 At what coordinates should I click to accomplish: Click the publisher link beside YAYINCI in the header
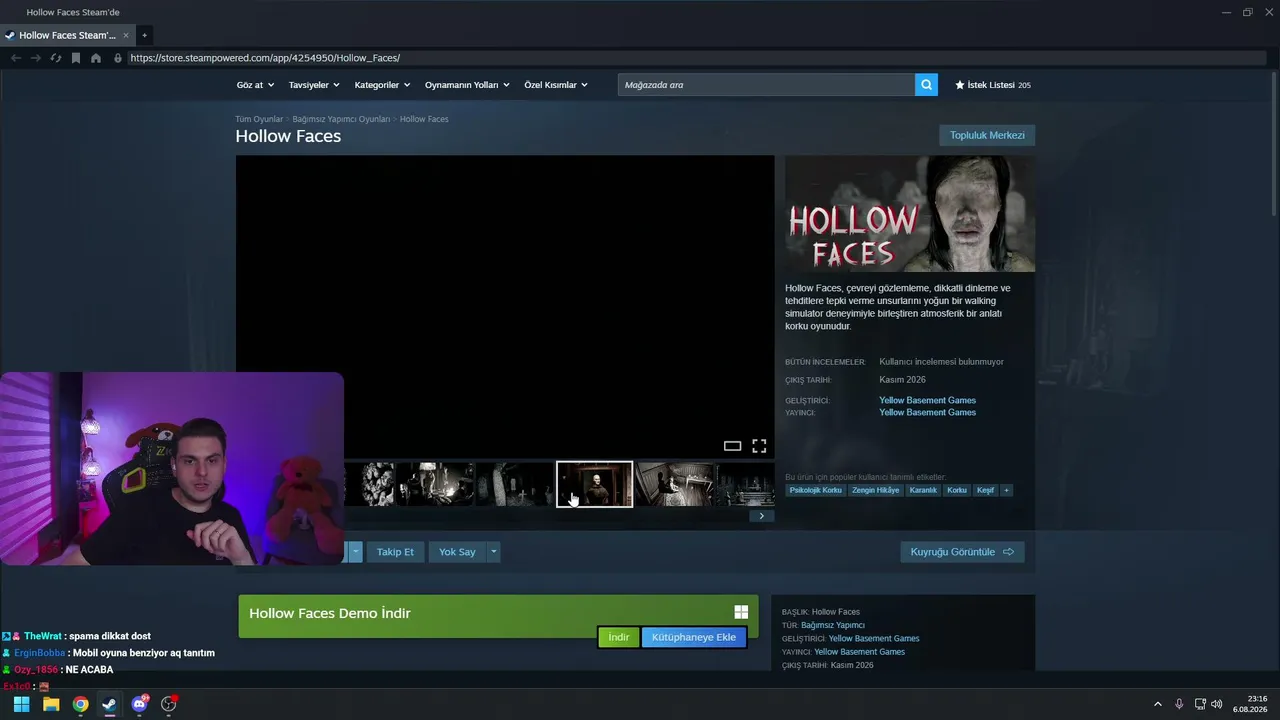[927, 412]
